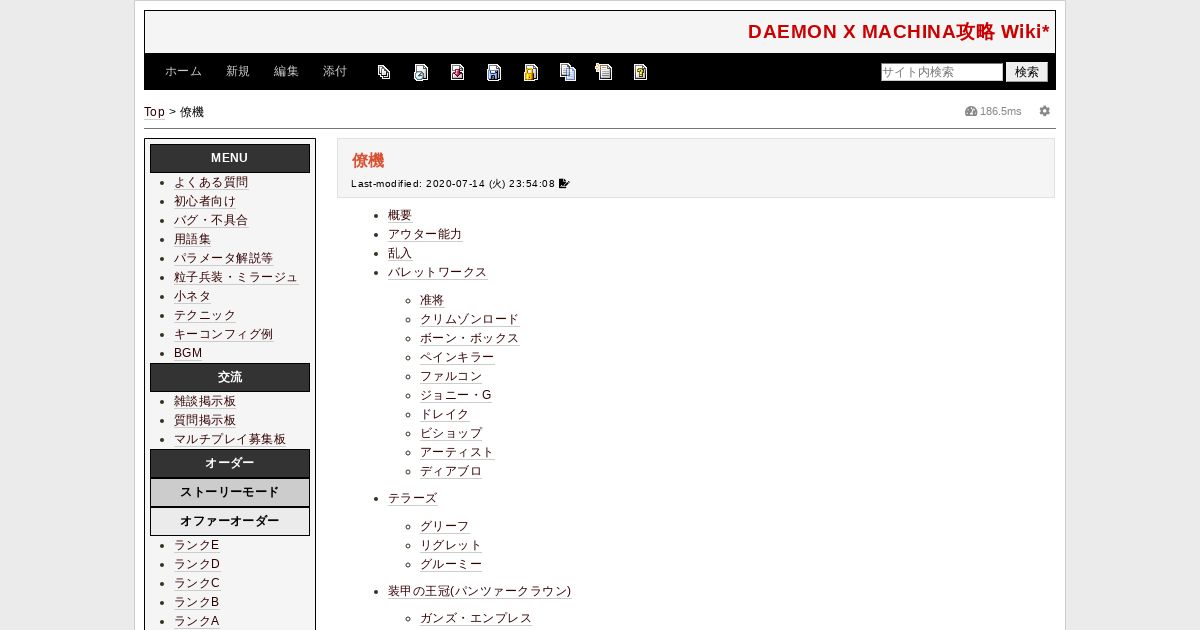Open the ランクA order link

coord(197,622)
